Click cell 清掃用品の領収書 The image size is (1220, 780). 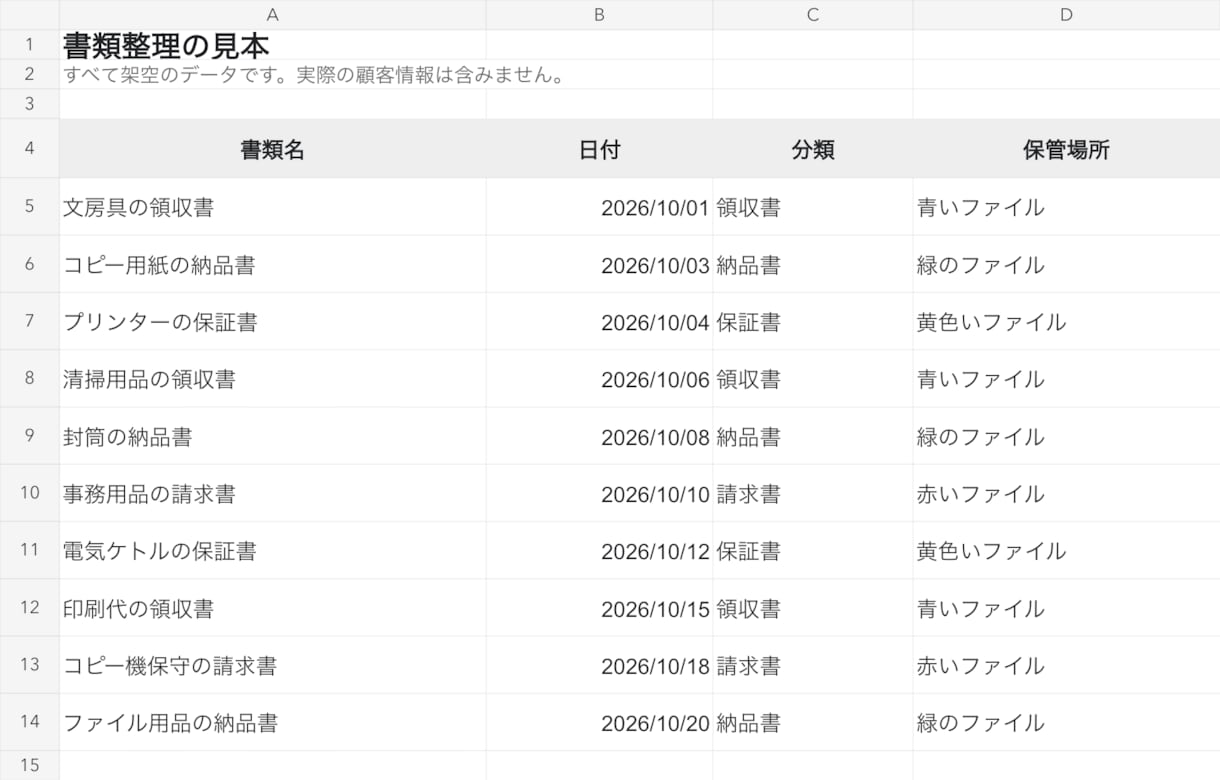point(273,379)
